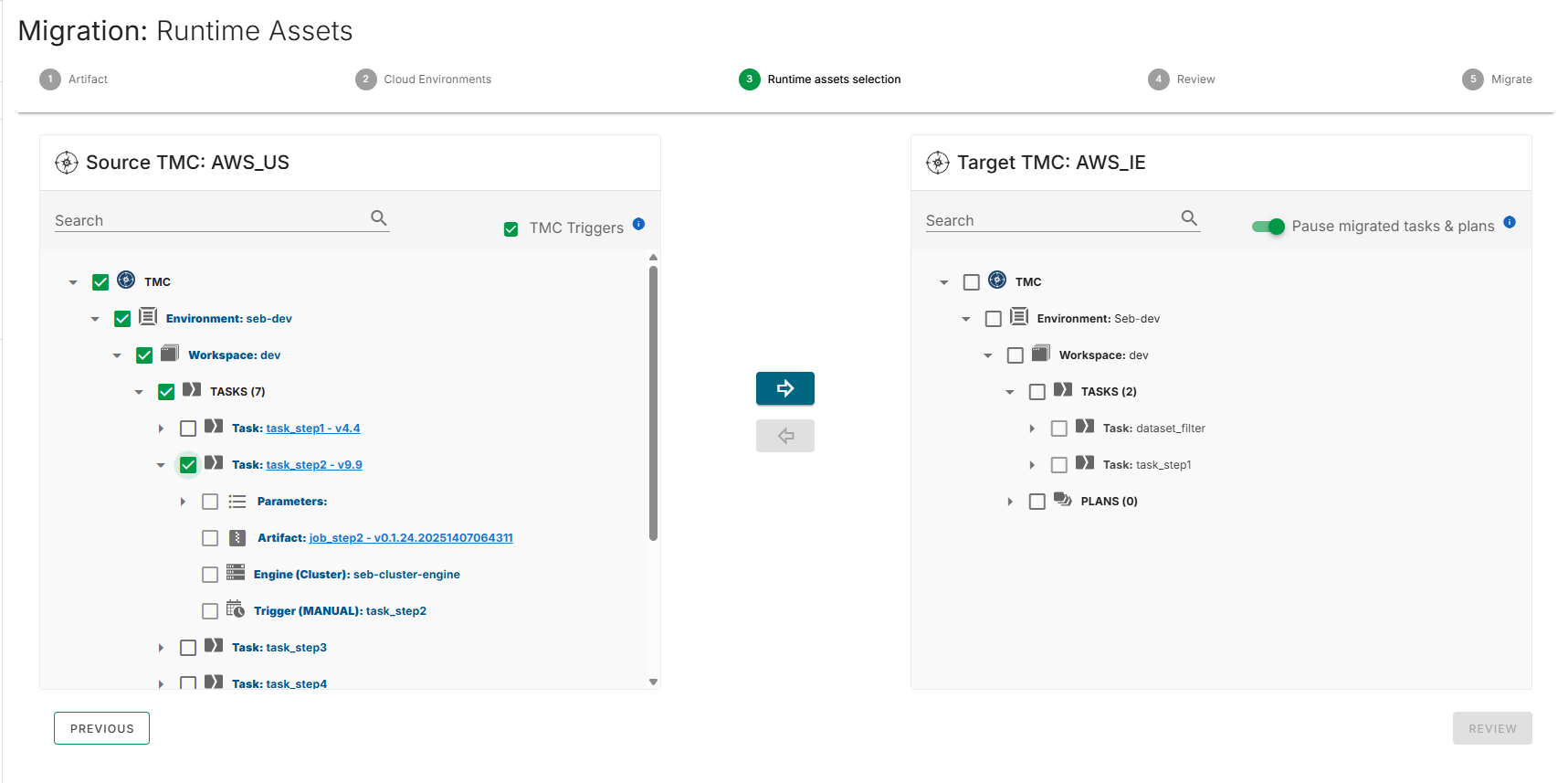
Task: Check the Trigger (MANUAL) task_step2 checkbox
Action: [x=210, y=611]
